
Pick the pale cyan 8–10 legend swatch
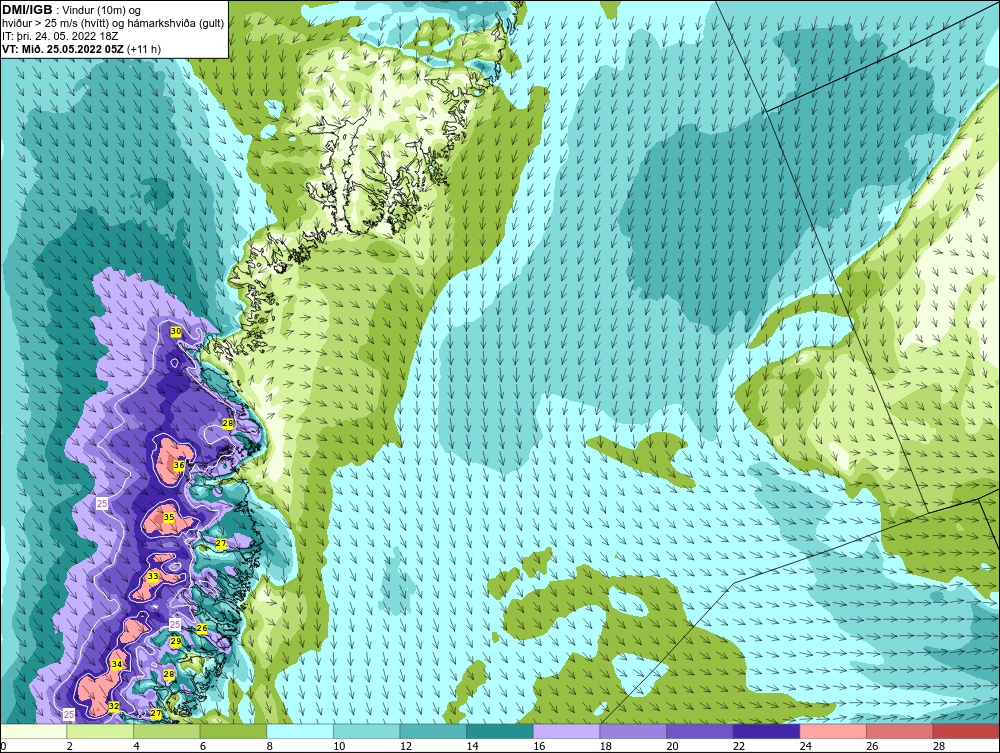[300, 731]
